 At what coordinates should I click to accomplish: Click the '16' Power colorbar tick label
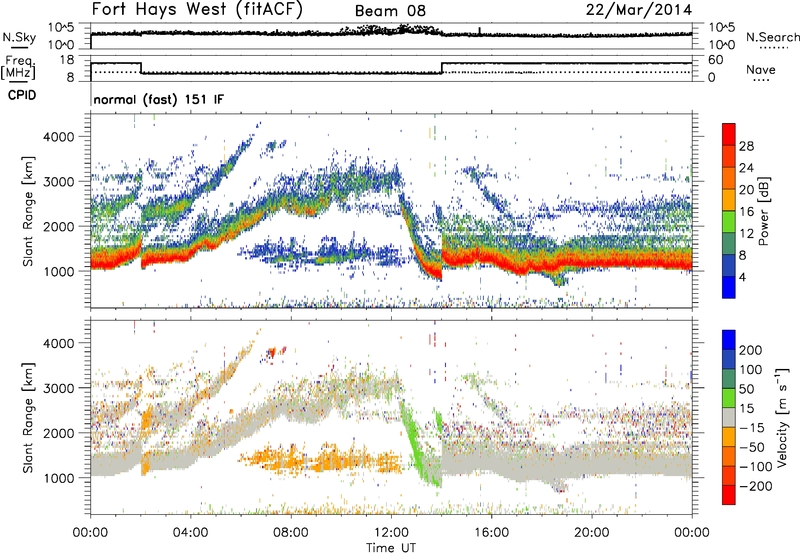click(746, 212)
